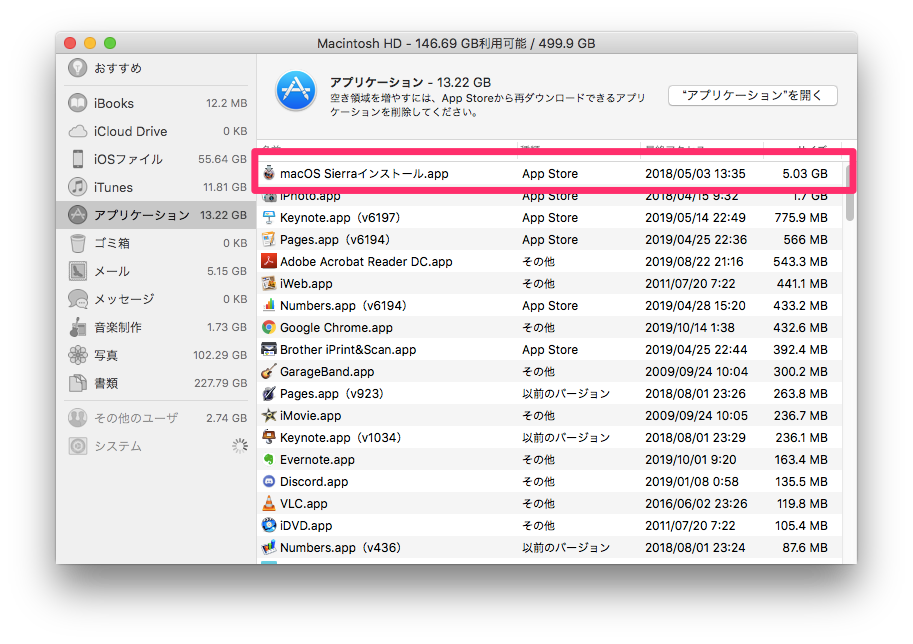Viewport: 913px width, 644px height.
Task: Click the iMovie.app star icon
Action: pyautogui.click(x=268, y=415)
